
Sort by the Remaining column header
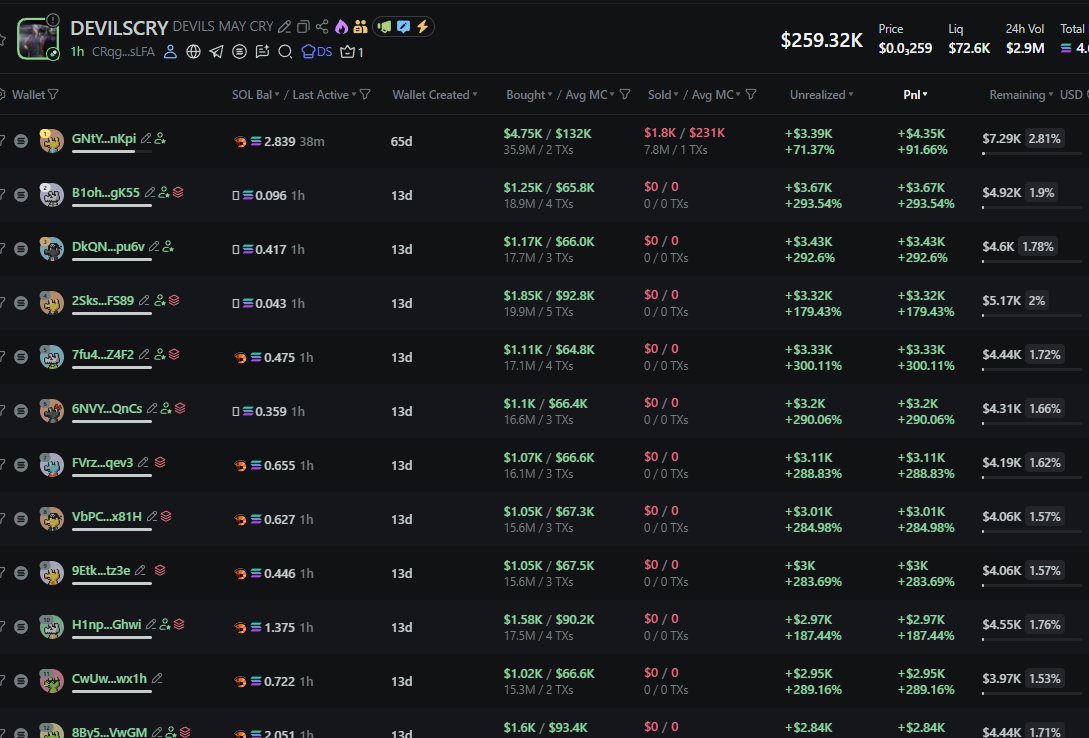tap(1020, 95)
